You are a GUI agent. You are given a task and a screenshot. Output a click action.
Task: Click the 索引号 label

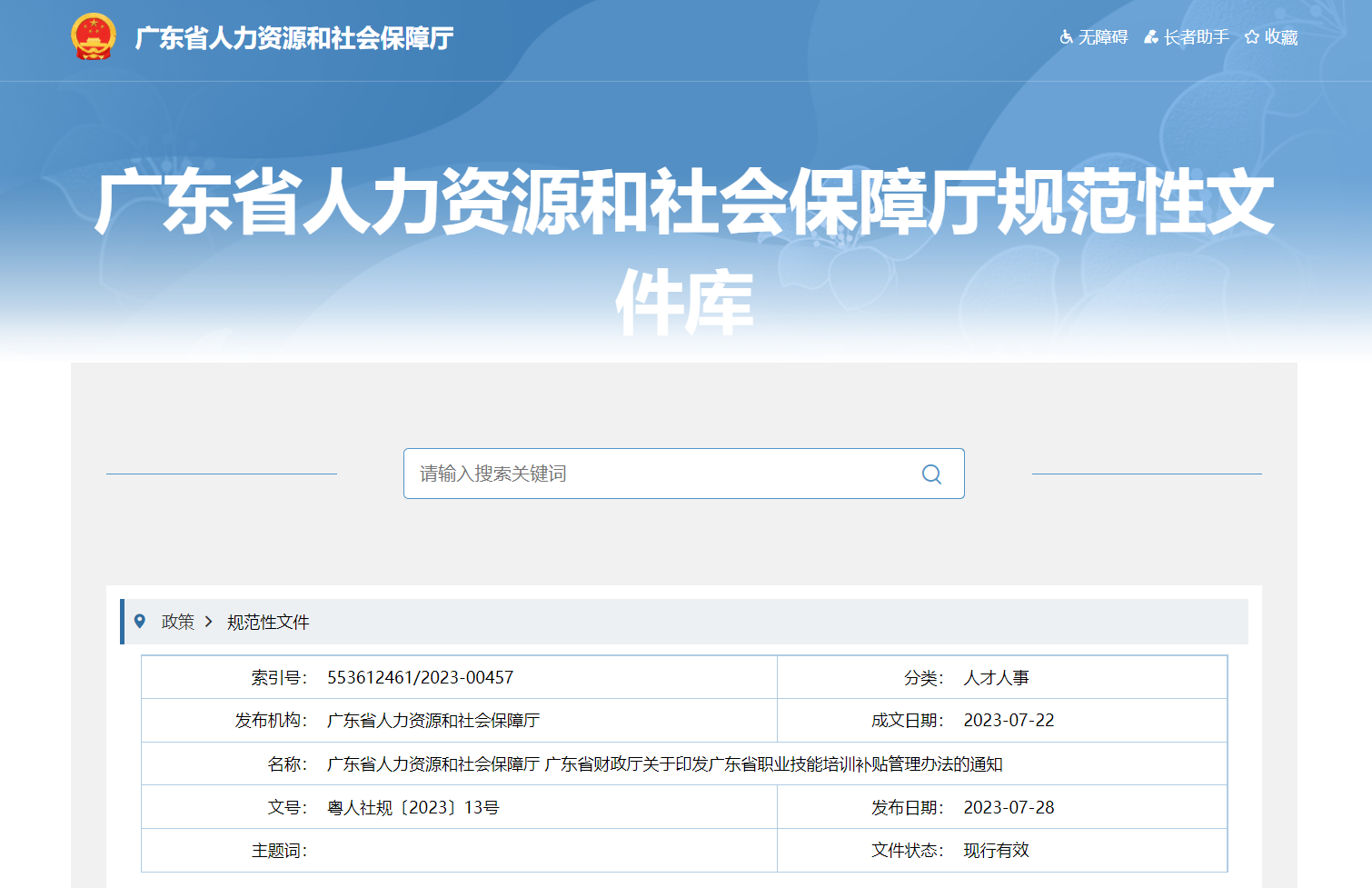[280, 677]
